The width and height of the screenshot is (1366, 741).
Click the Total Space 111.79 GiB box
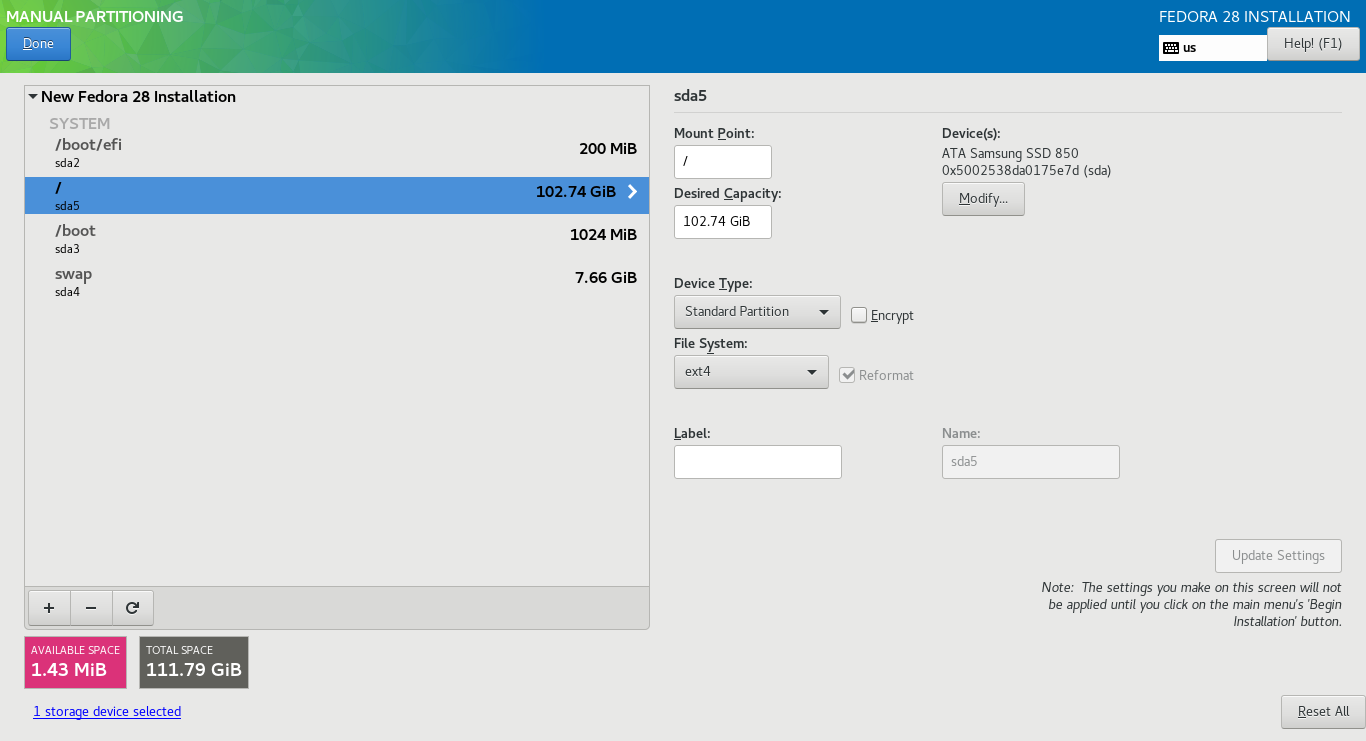click(x=194, y=662)
